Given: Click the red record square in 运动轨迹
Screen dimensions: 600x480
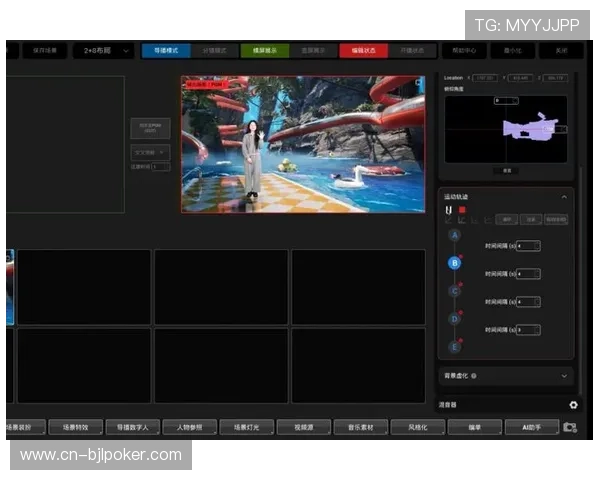Looking at the screenshot, I should point(463,210).
